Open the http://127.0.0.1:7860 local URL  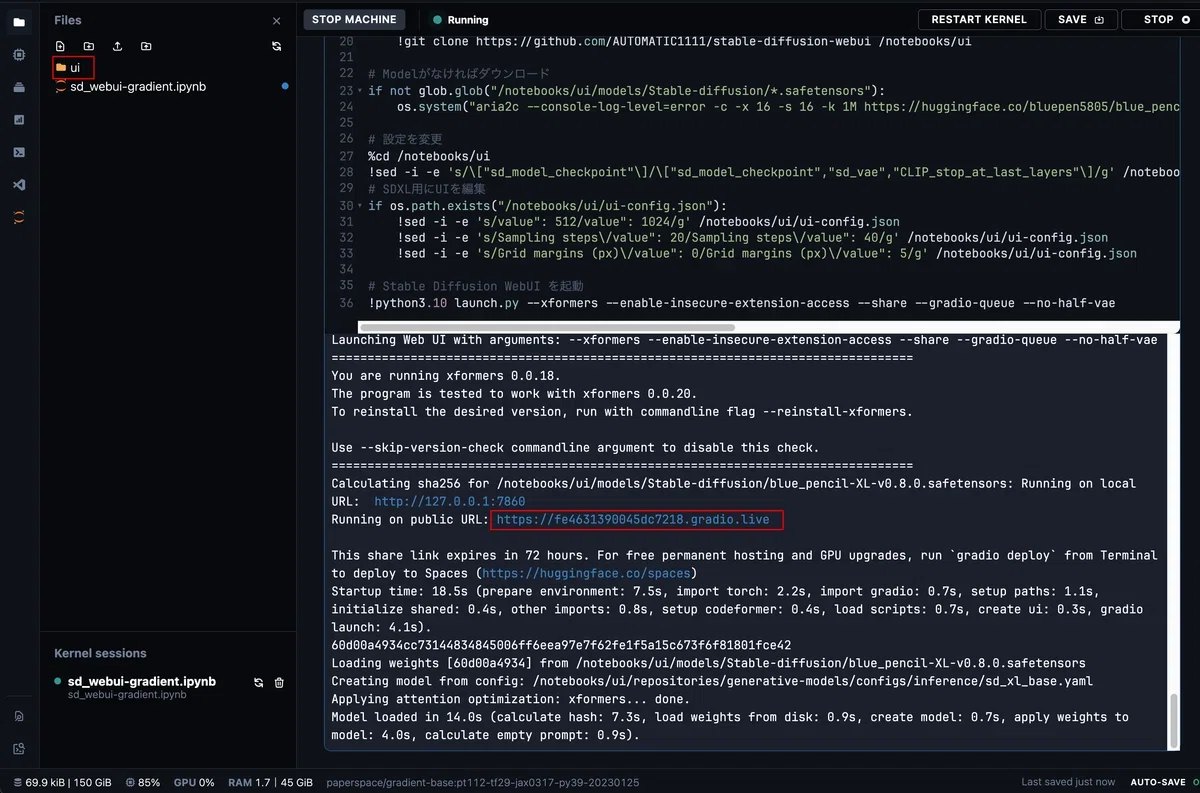pyautogui.click(x=450, y=501)
